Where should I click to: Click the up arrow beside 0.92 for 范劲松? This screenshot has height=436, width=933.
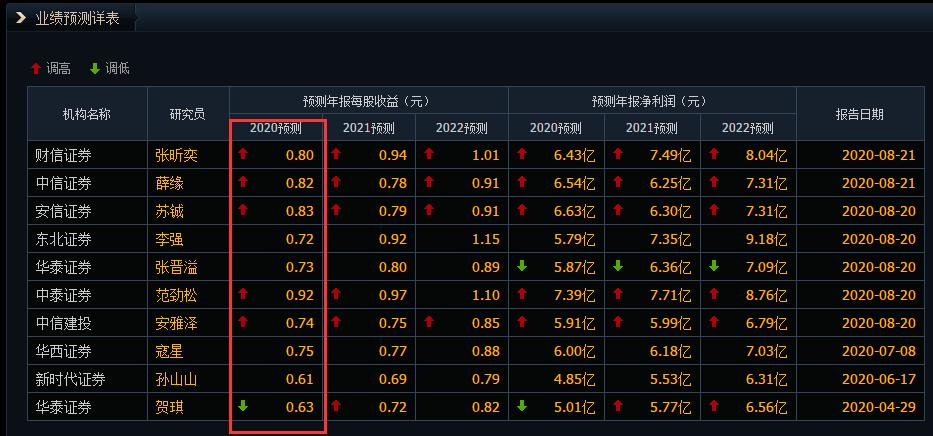243,294
